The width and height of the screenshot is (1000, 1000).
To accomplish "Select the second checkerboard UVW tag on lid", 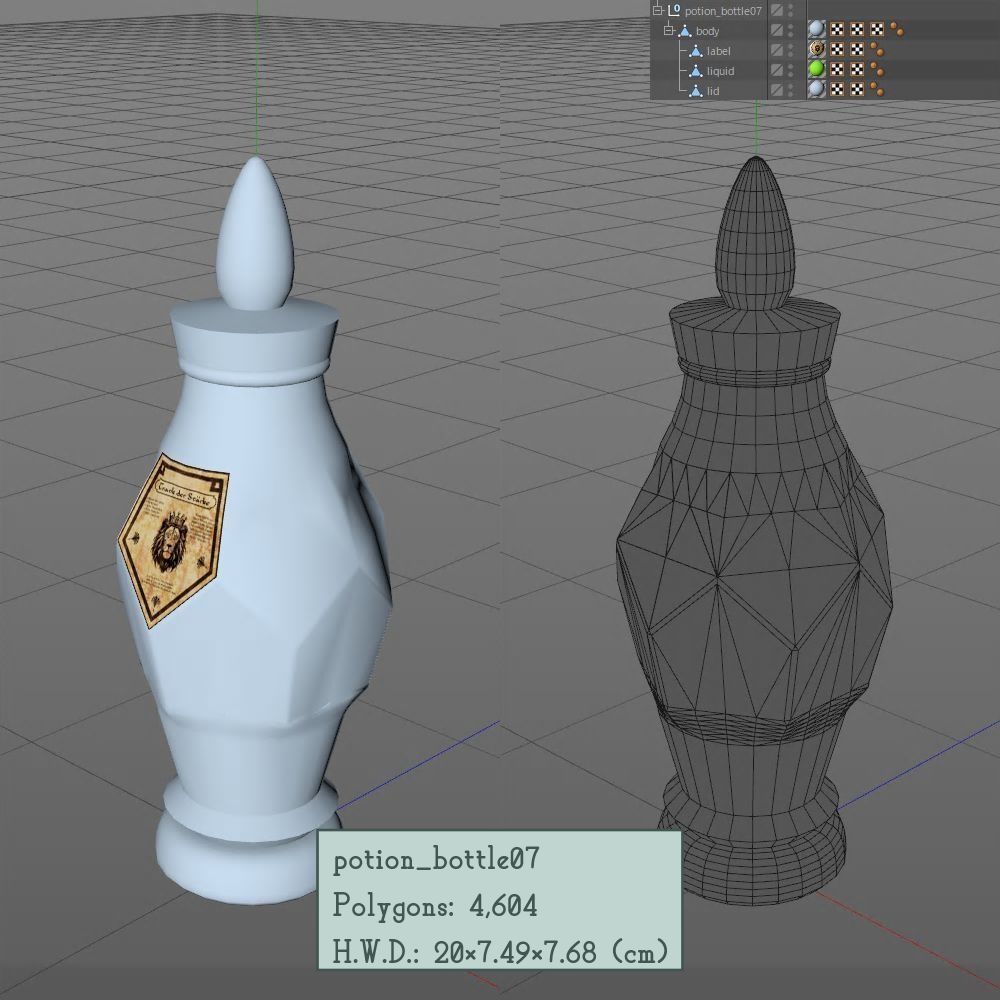I will point(857,89).
